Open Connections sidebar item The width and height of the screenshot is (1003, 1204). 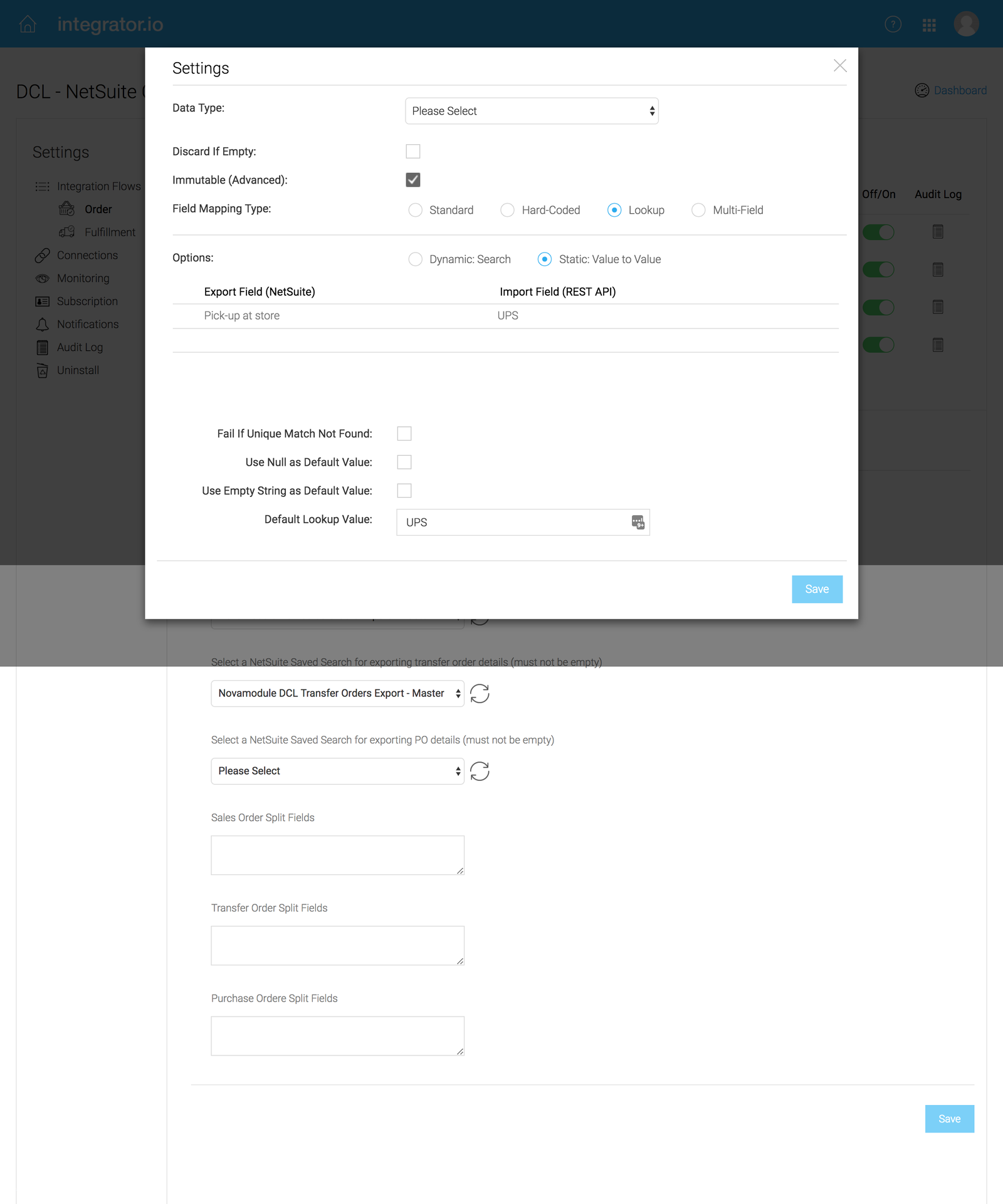(x=87, y=255)
